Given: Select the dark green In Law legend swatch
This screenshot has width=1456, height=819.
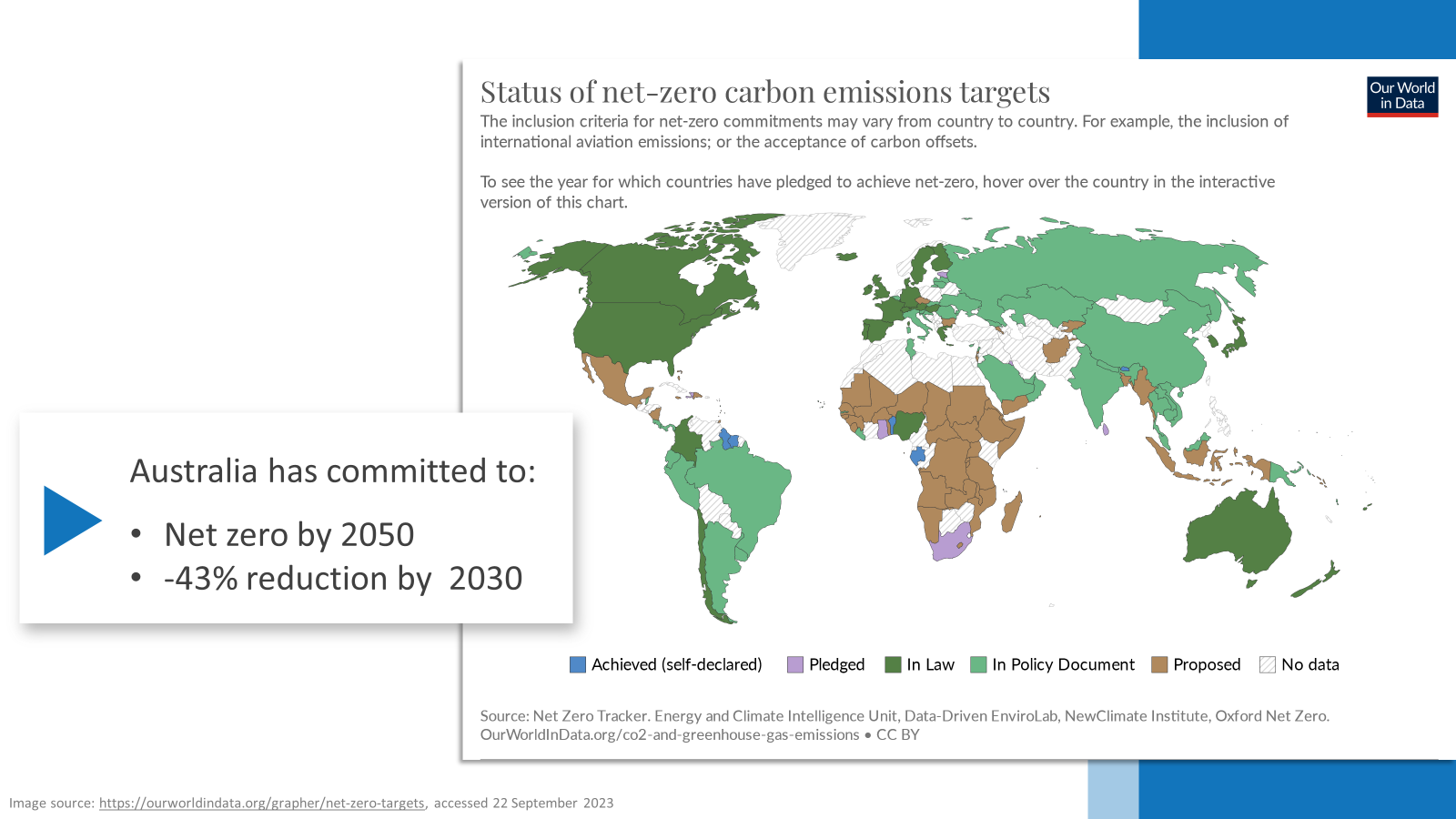Looking at the screenshot, I should click(893, 664).
